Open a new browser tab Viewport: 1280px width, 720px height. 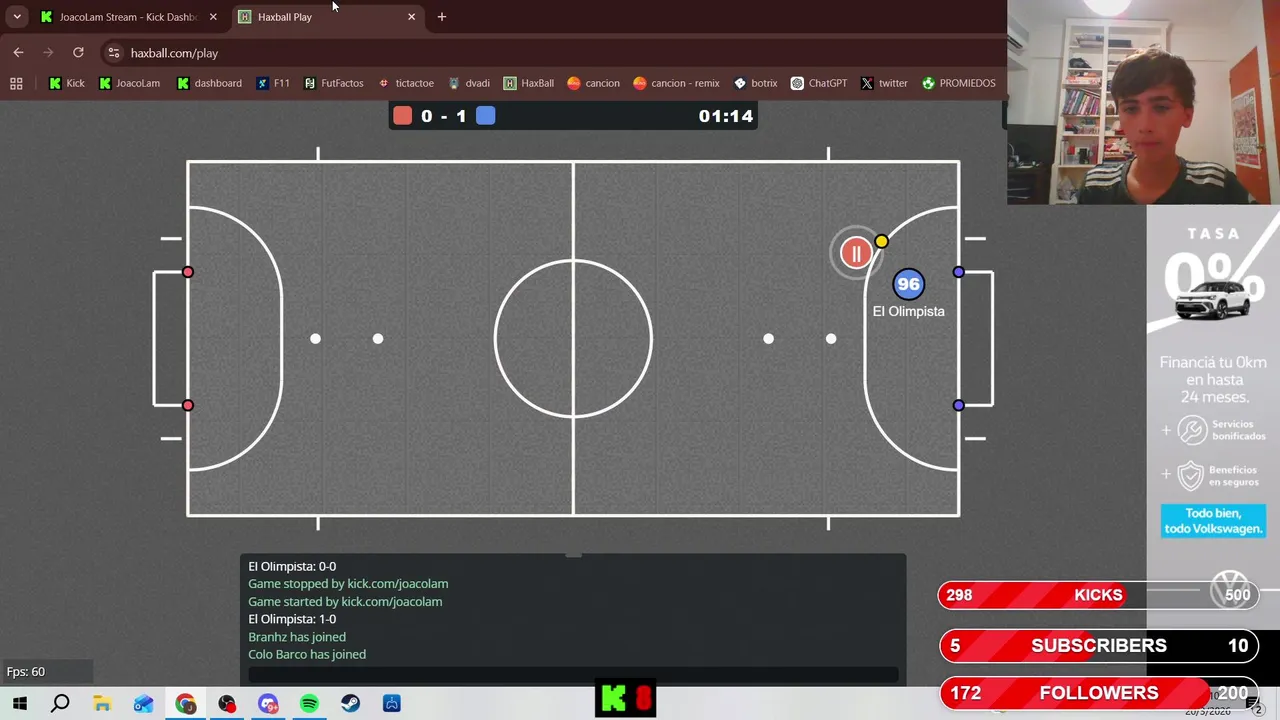click(x=441, y=17)
